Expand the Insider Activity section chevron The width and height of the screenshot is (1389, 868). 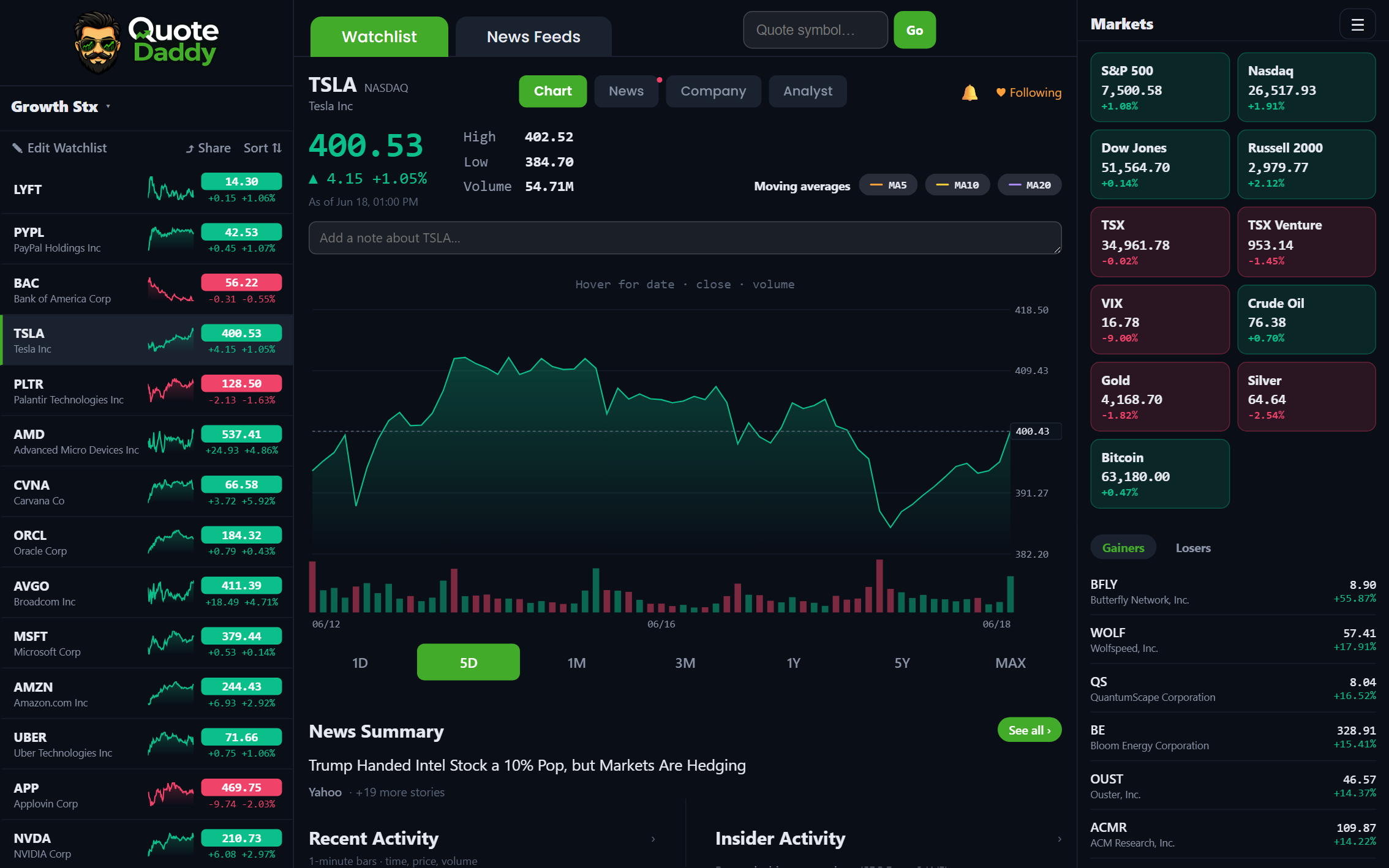[x=1060, y=839]
